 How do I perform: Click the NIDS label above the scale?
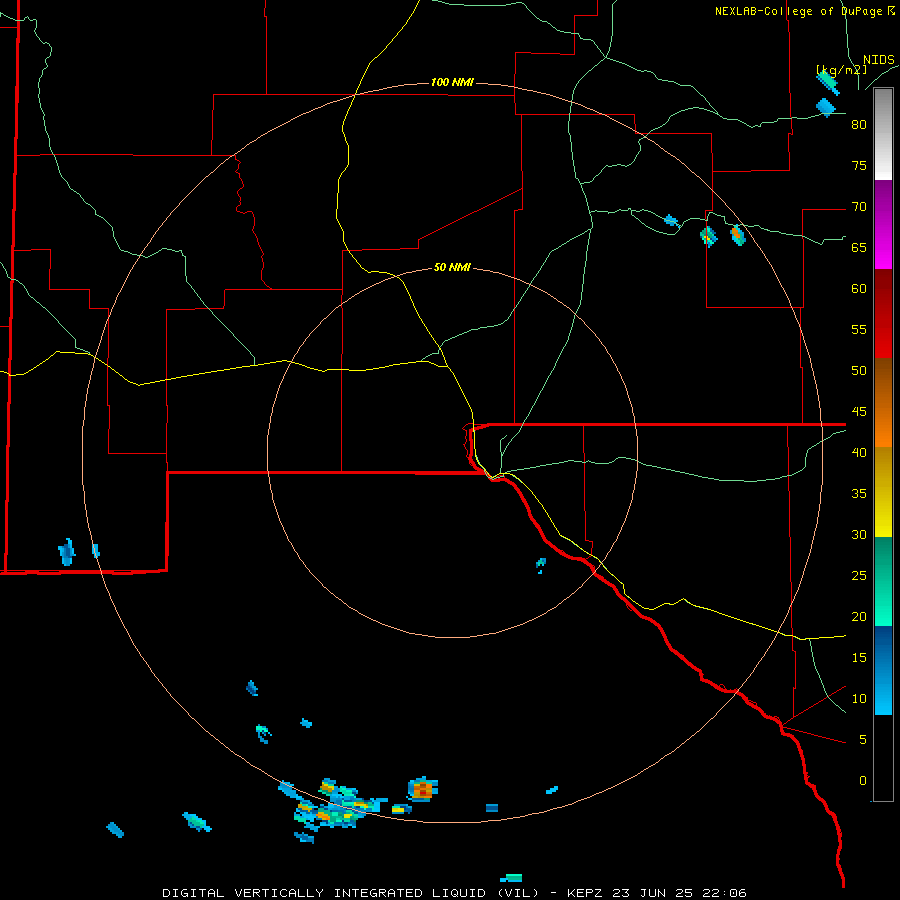pyautogui.click(x=878, y=60)
